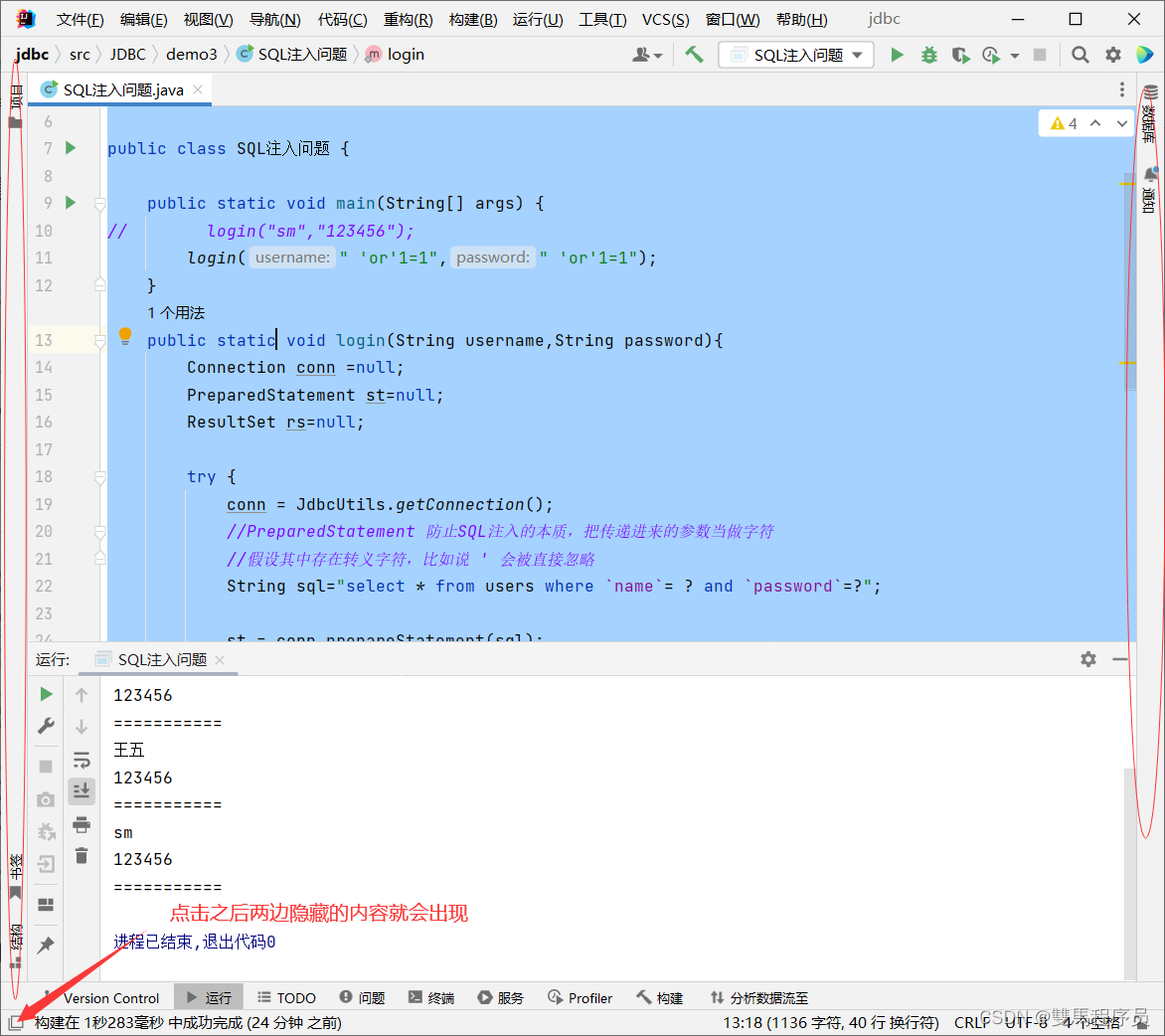The height and width of the screenshot is (1036, 1165).
Task: Select demo3 in the navigation breadcrumb
Action: [193, 55]
